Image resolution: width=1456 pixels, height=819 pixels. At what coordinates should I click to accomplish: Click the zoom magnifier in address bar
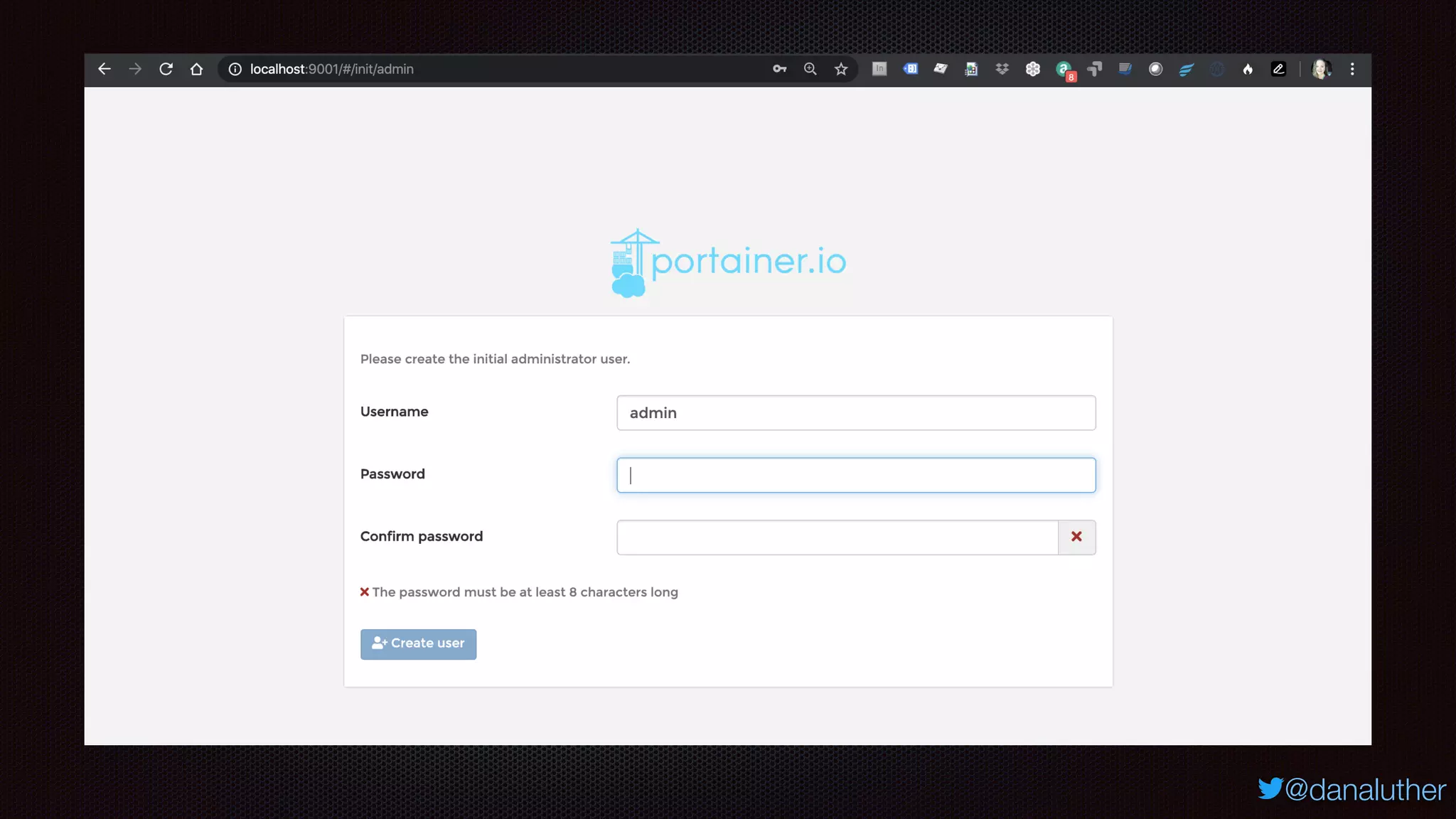[x=810, y=69]
